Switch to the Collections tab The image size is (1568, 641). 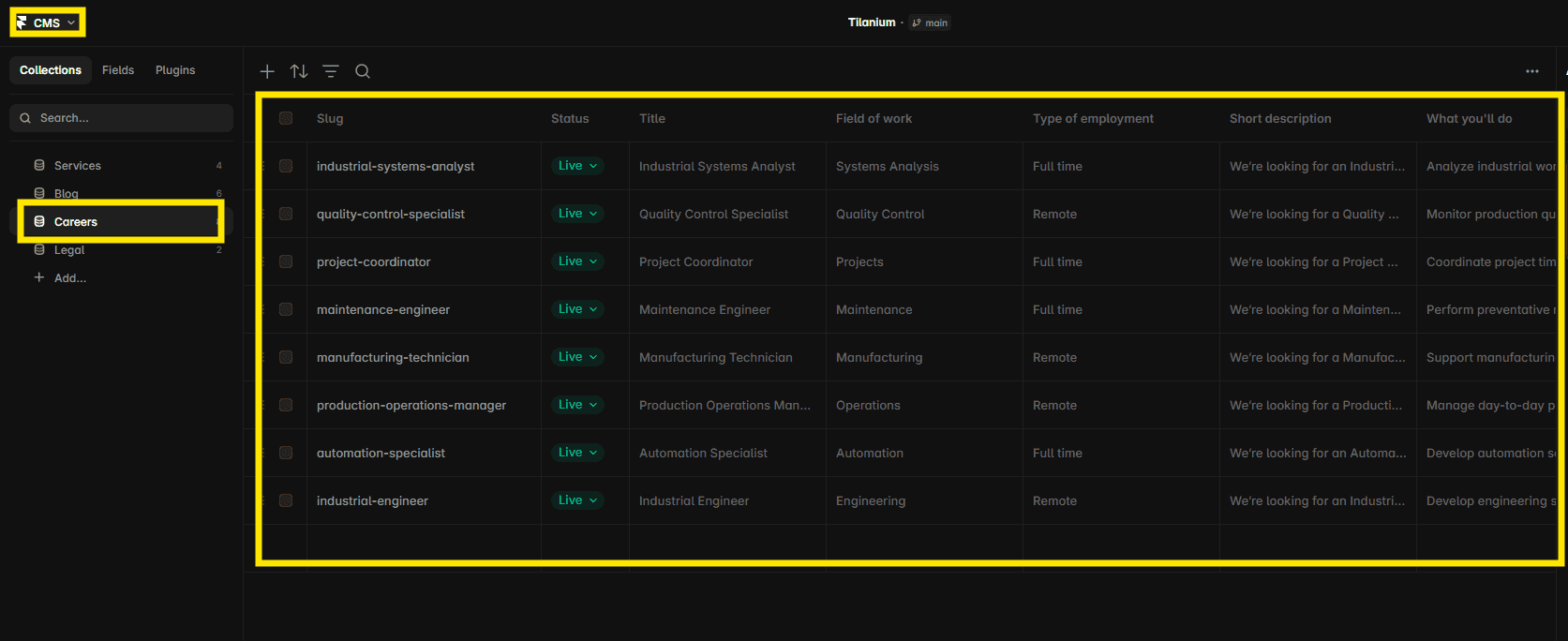(51, 70)
